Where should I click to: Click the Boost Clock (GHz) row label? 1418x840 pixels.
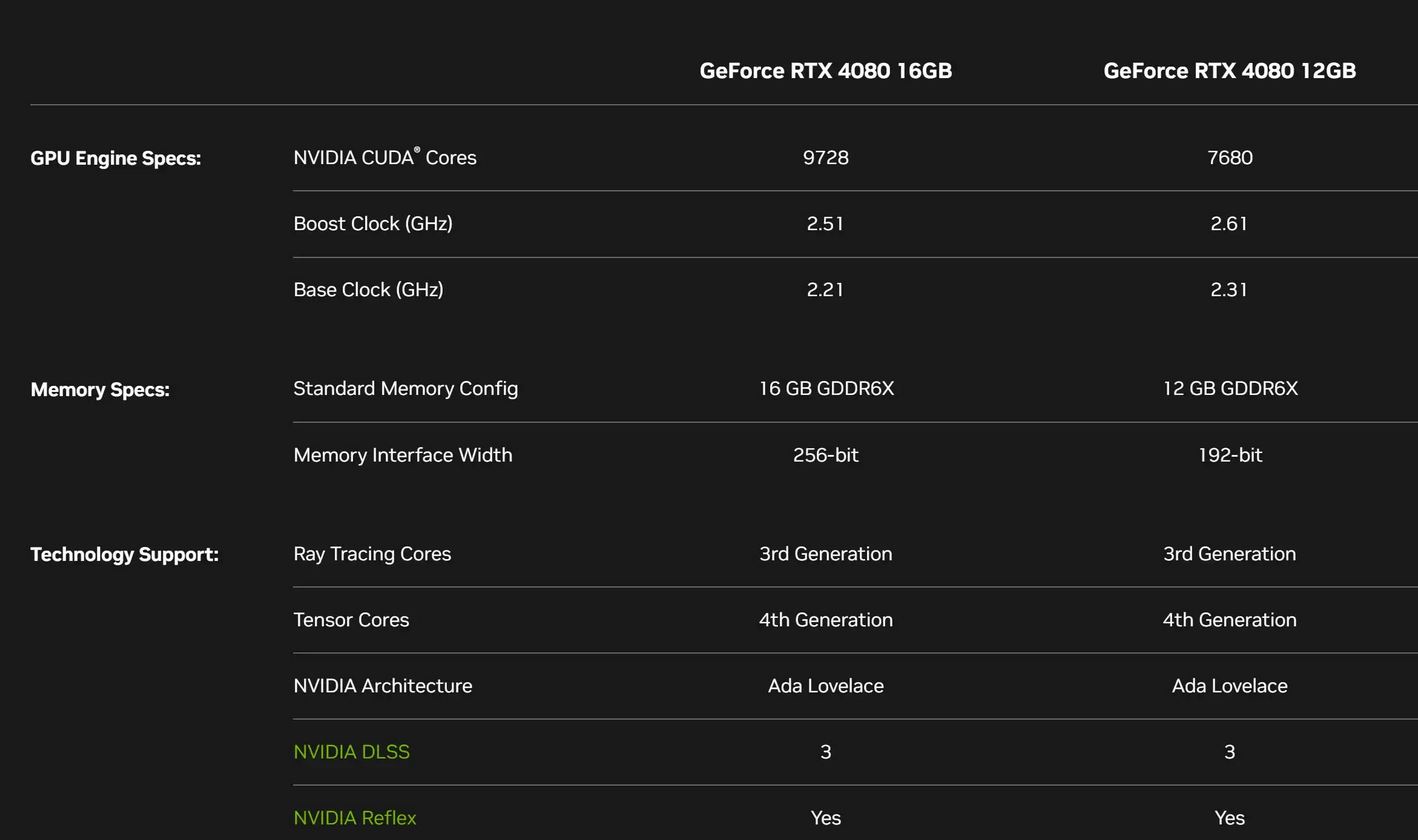(373, 223)
